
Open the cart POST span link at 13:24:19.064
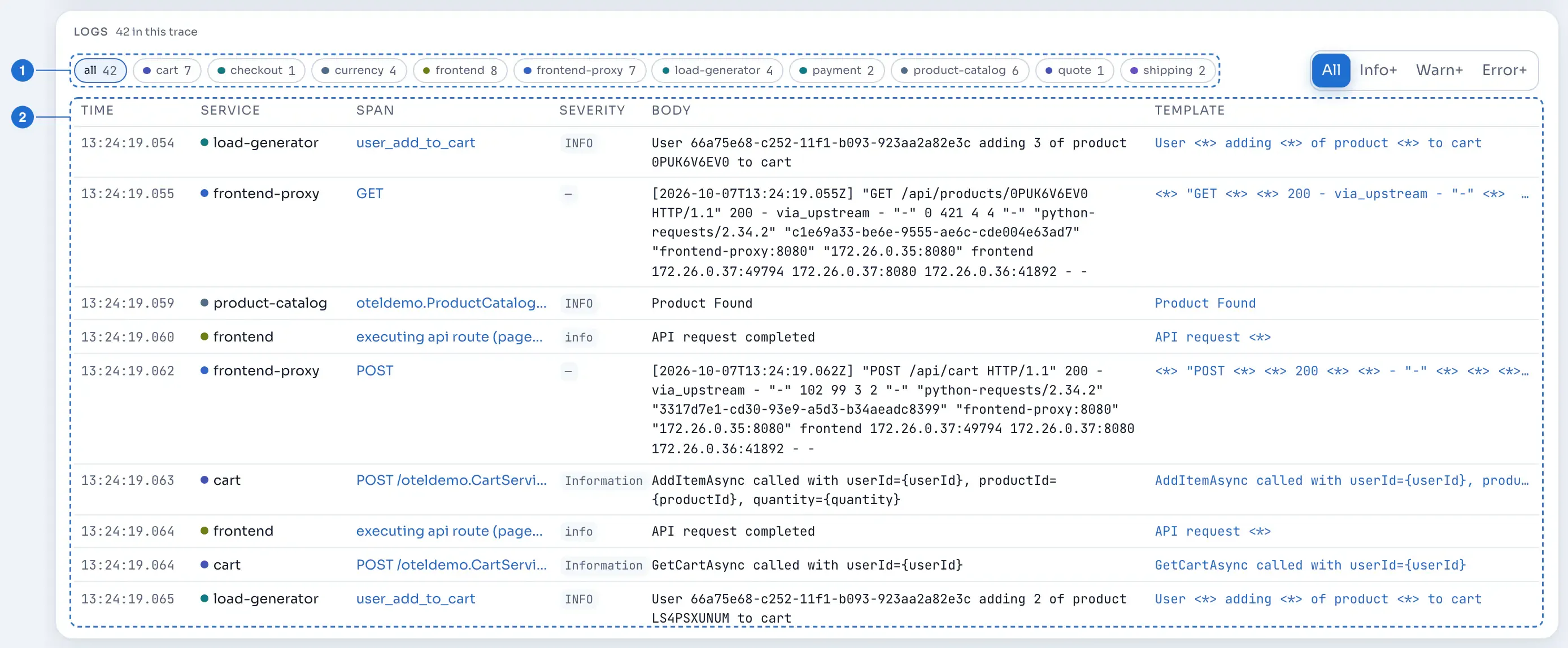(x=451, y=565)
